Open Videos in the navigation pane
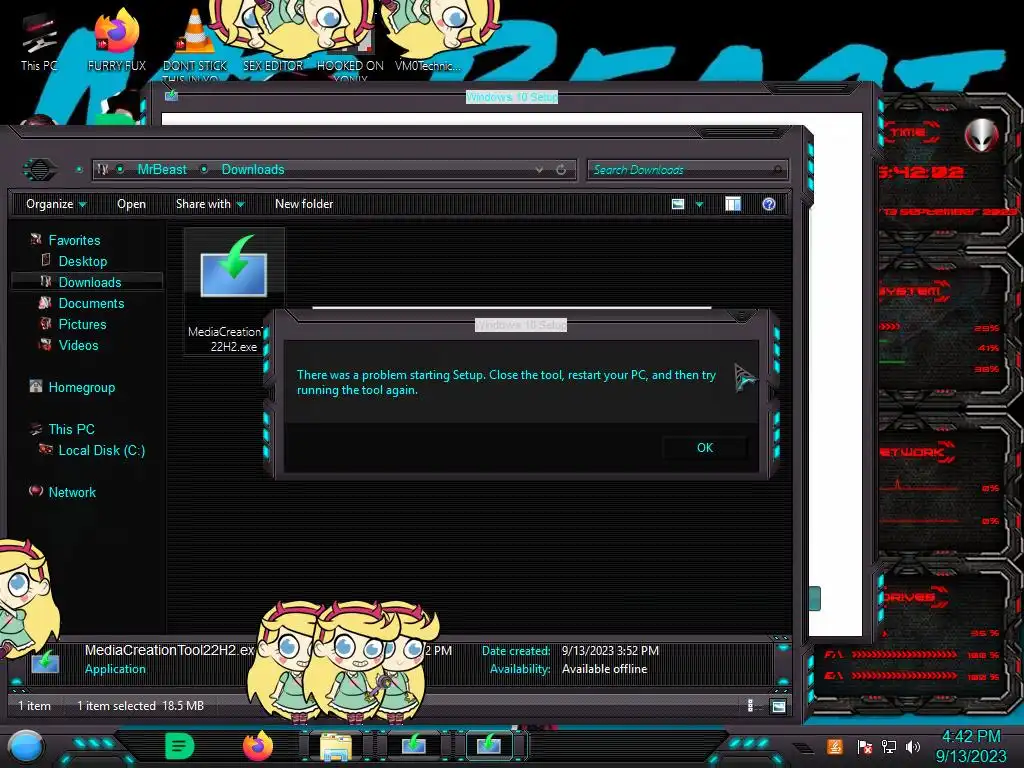Screen dimensions: 1024x768 point(78,345)
